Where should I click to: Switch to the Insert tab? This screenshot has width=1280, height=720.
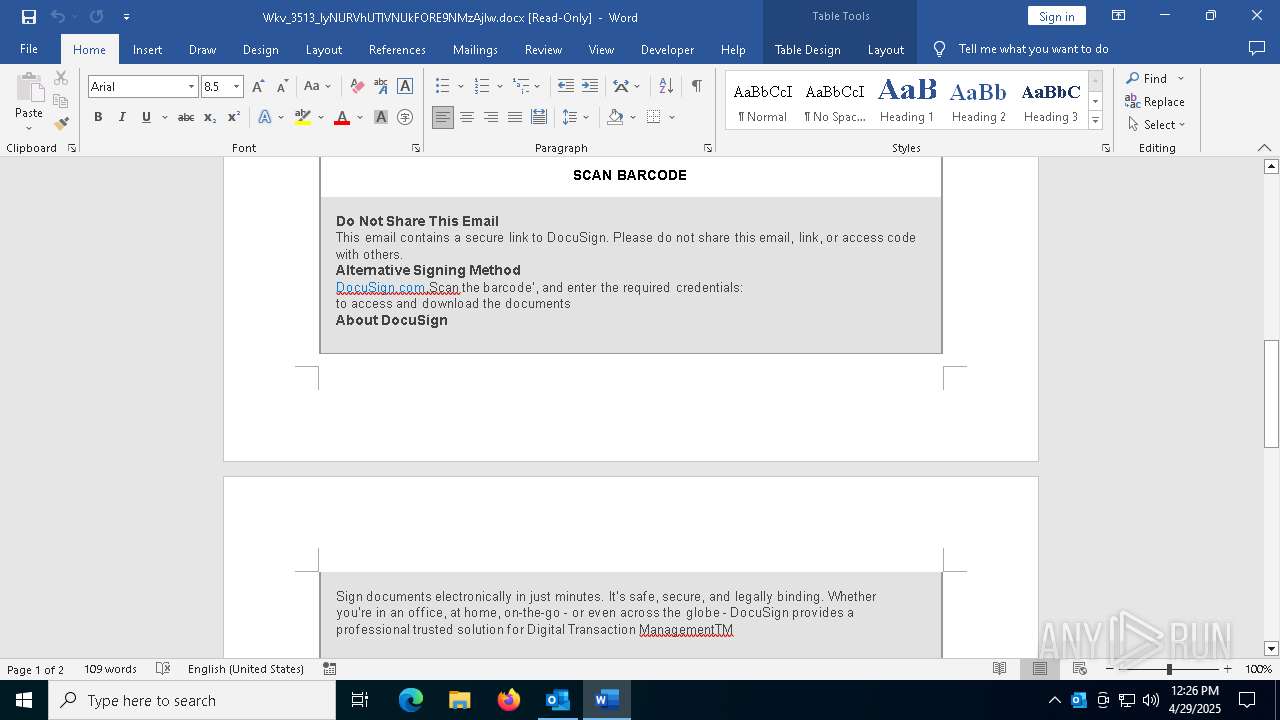[147, 49]
